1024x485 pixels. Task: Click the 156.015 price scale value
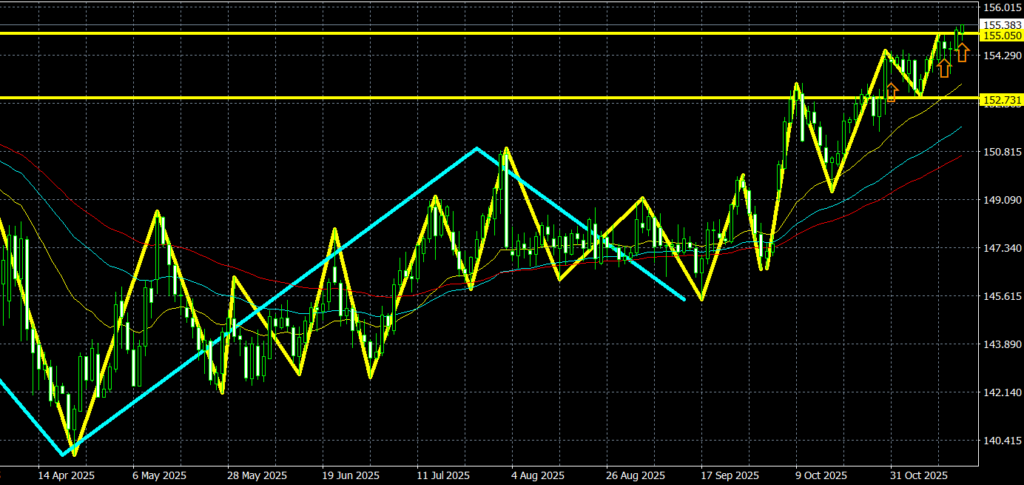coord(1002,8)
